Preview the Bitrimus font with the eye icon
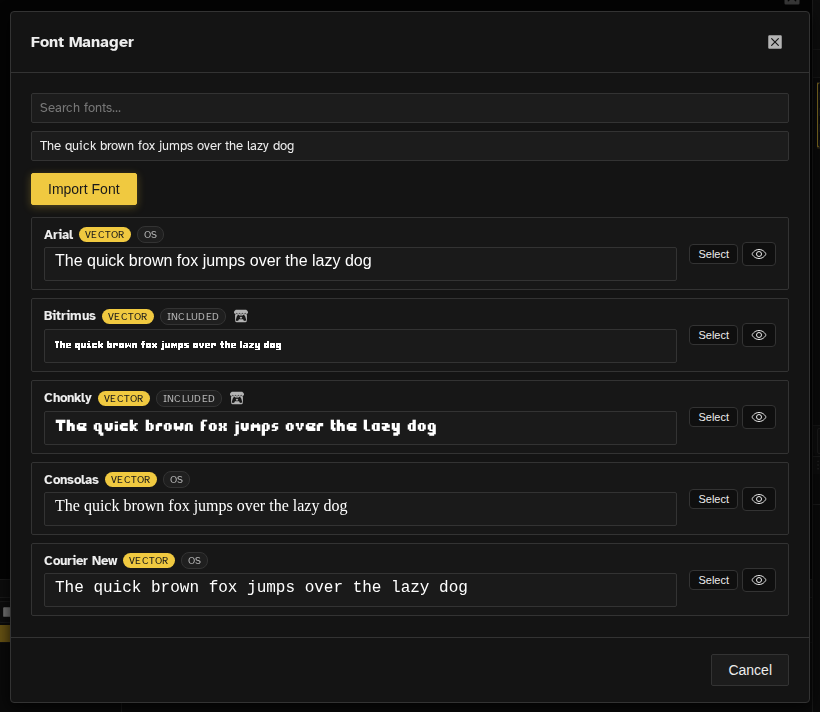The height and width of the screenshot is (712, 820). tap(759, 335)
